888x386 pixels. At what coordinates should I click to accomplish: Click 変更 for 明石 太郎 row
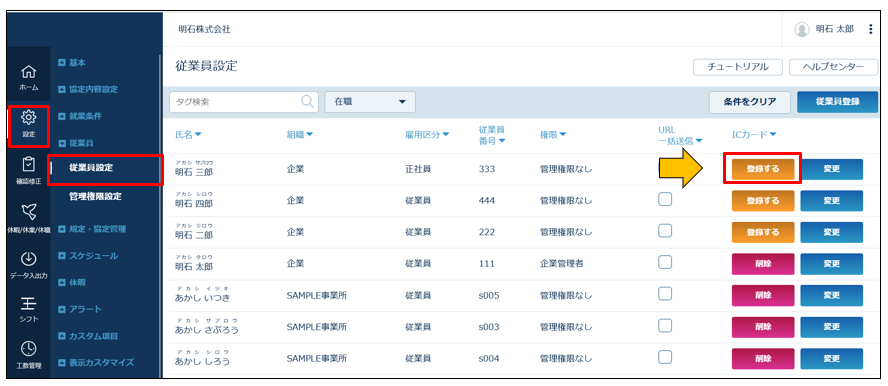click(x=831, y=264)
